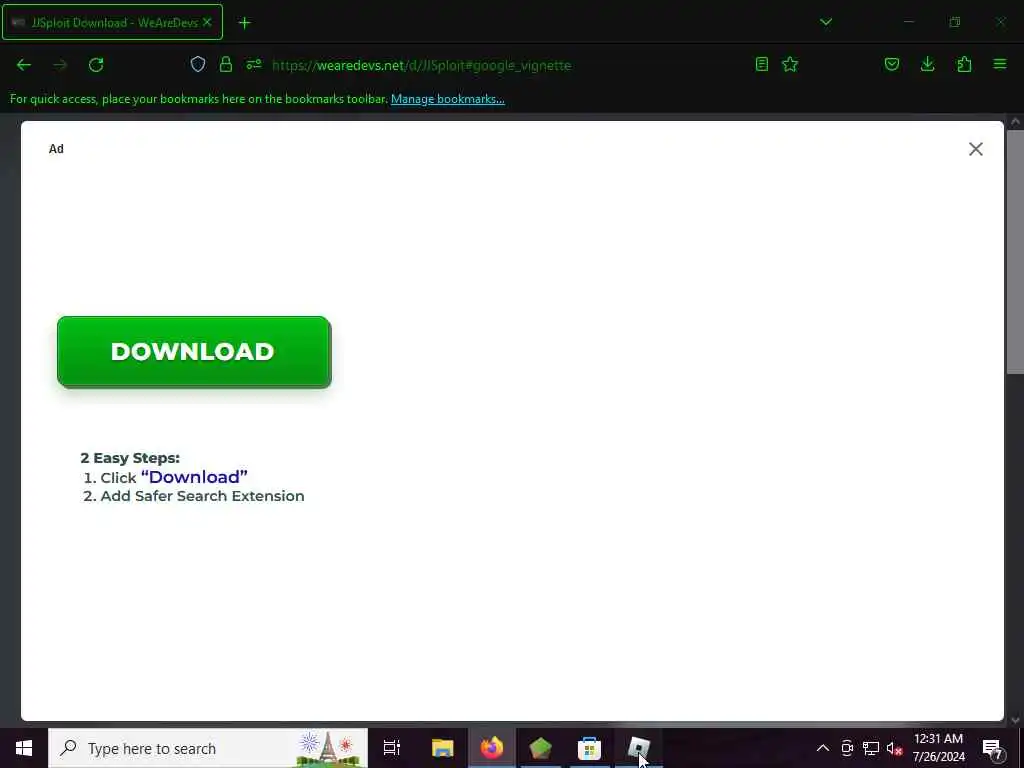Click the "Download" text in steps
Viewport: 1024px width, 768px height.
point(194,477)
